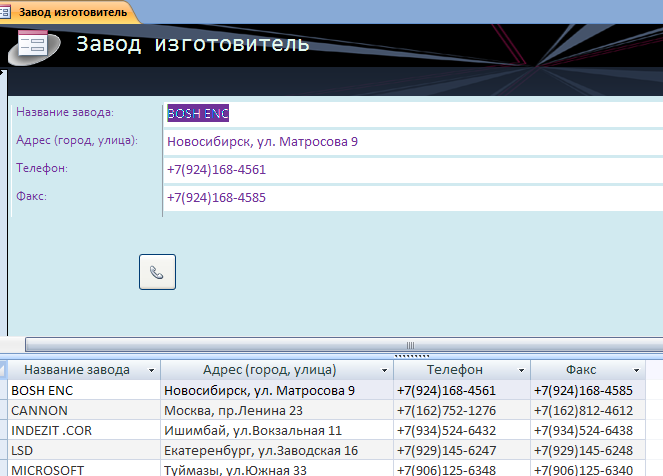Click 'Туймазы, ул.Южная 33' address cell
This screenshot has width=663, height=476.
pos(277,468)
